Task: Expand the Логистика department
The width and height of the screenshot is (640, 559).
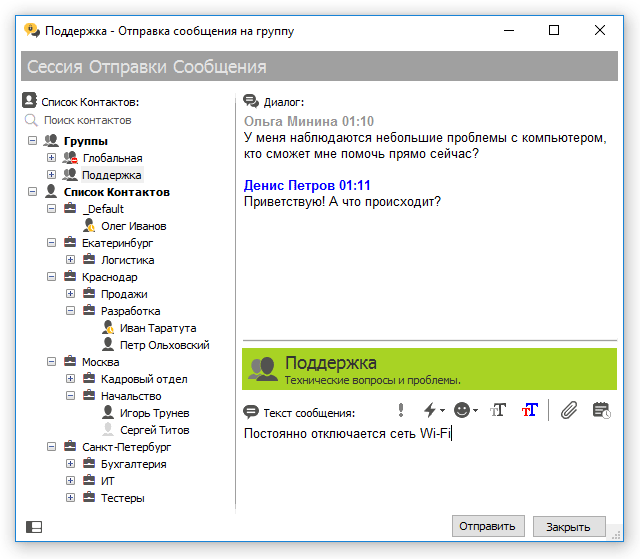Action: [x=71, y=260]
